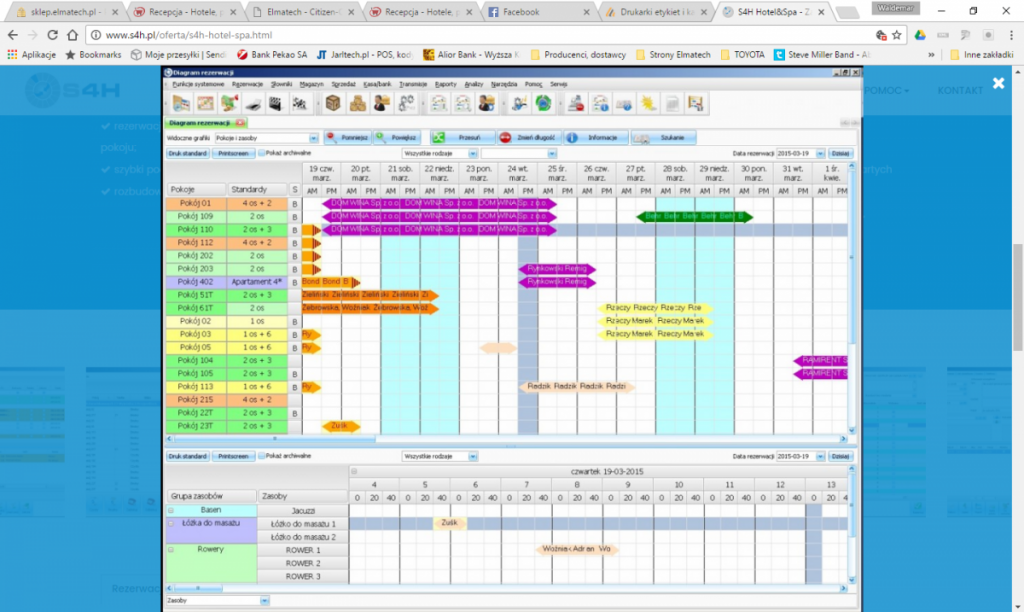
Task: Close the overlay with the white X
Action: click(x=998, y=84)
